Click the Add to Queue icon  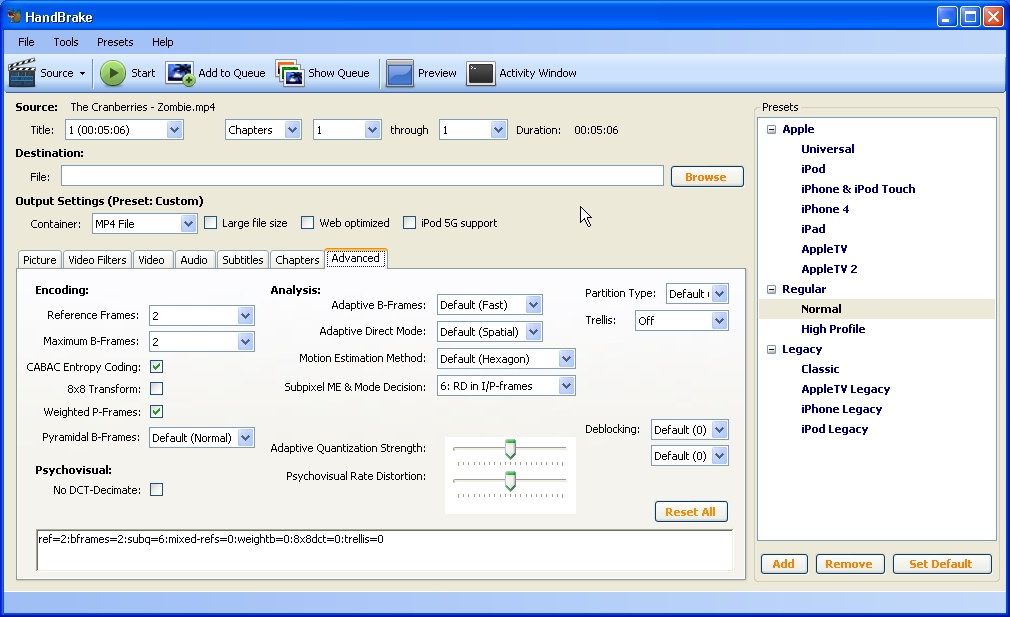(x=180, y=73)
